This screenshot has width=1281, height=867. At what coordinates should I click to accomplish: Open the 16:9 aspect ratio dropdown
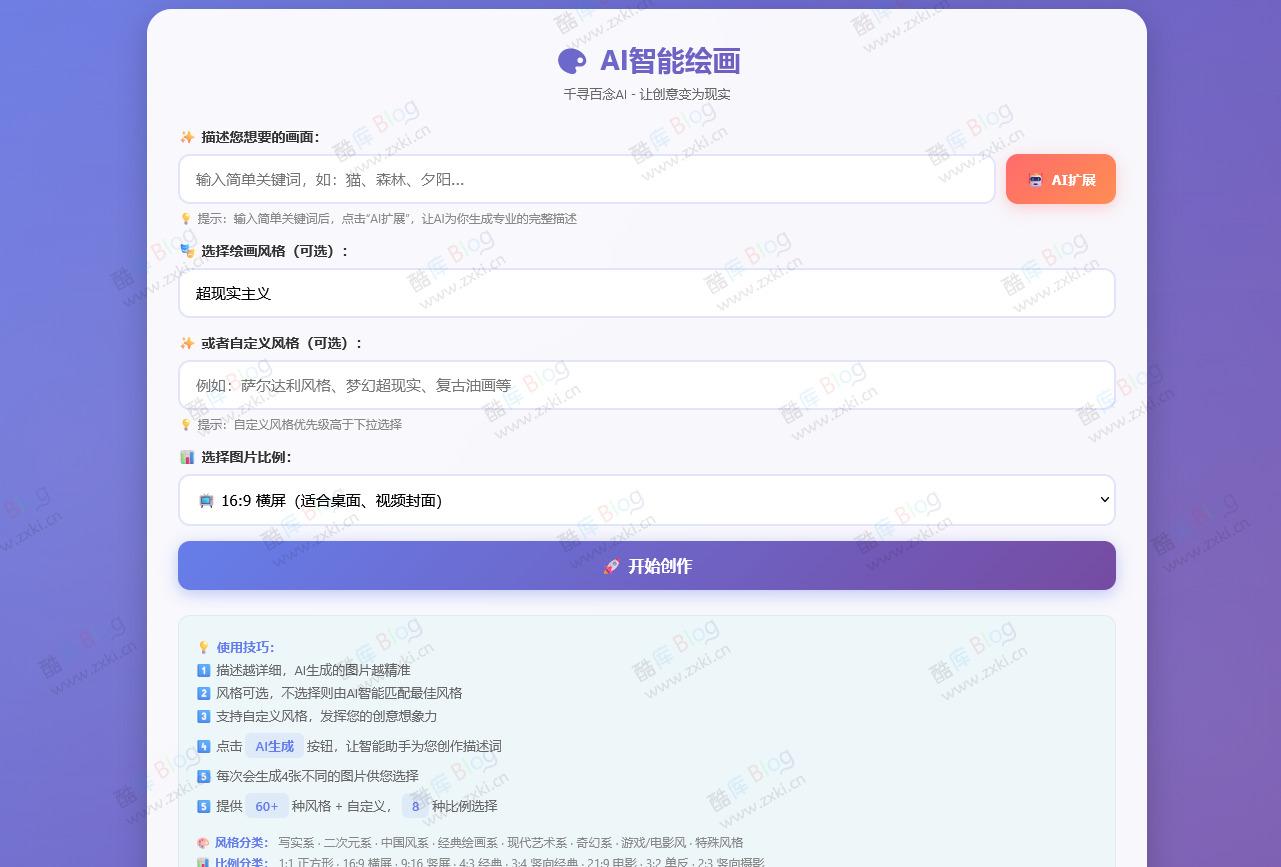coord(646,500)
